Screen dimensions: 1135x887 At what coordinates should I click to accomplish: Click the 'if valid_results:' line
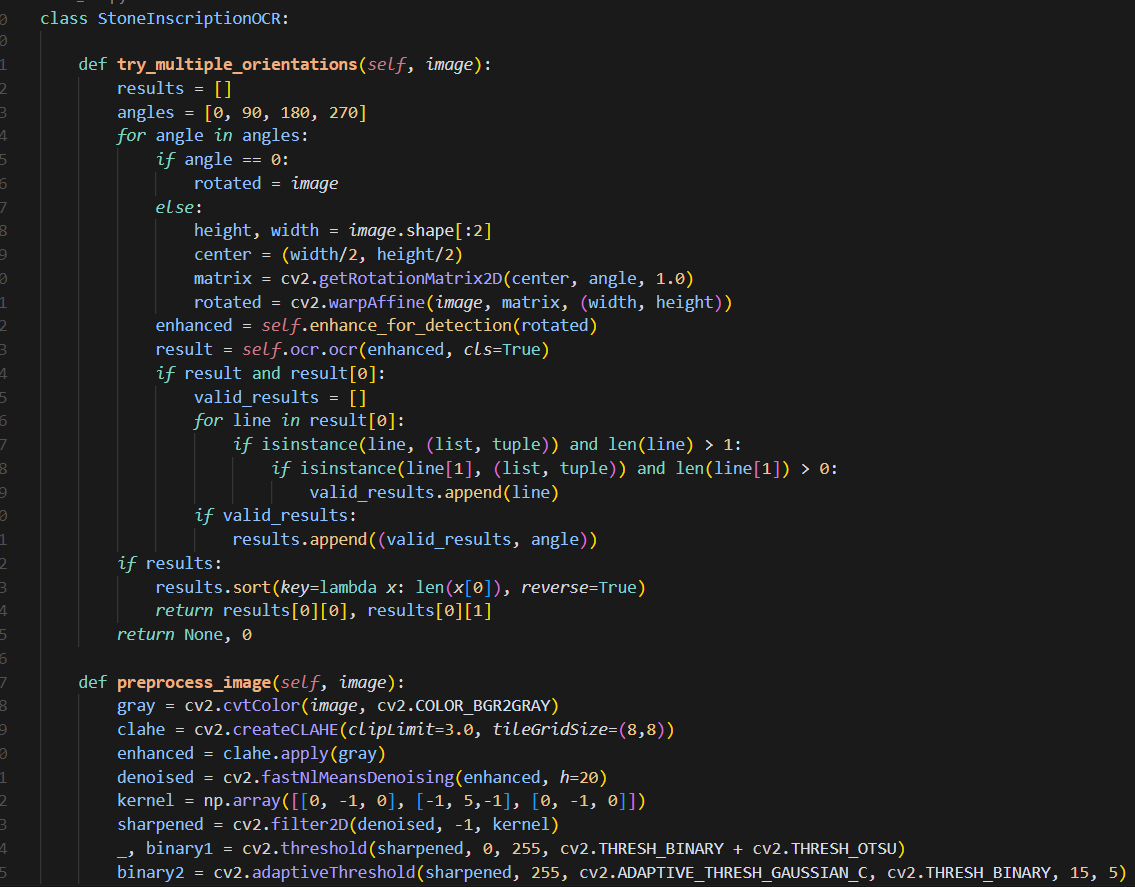point(275,516)
